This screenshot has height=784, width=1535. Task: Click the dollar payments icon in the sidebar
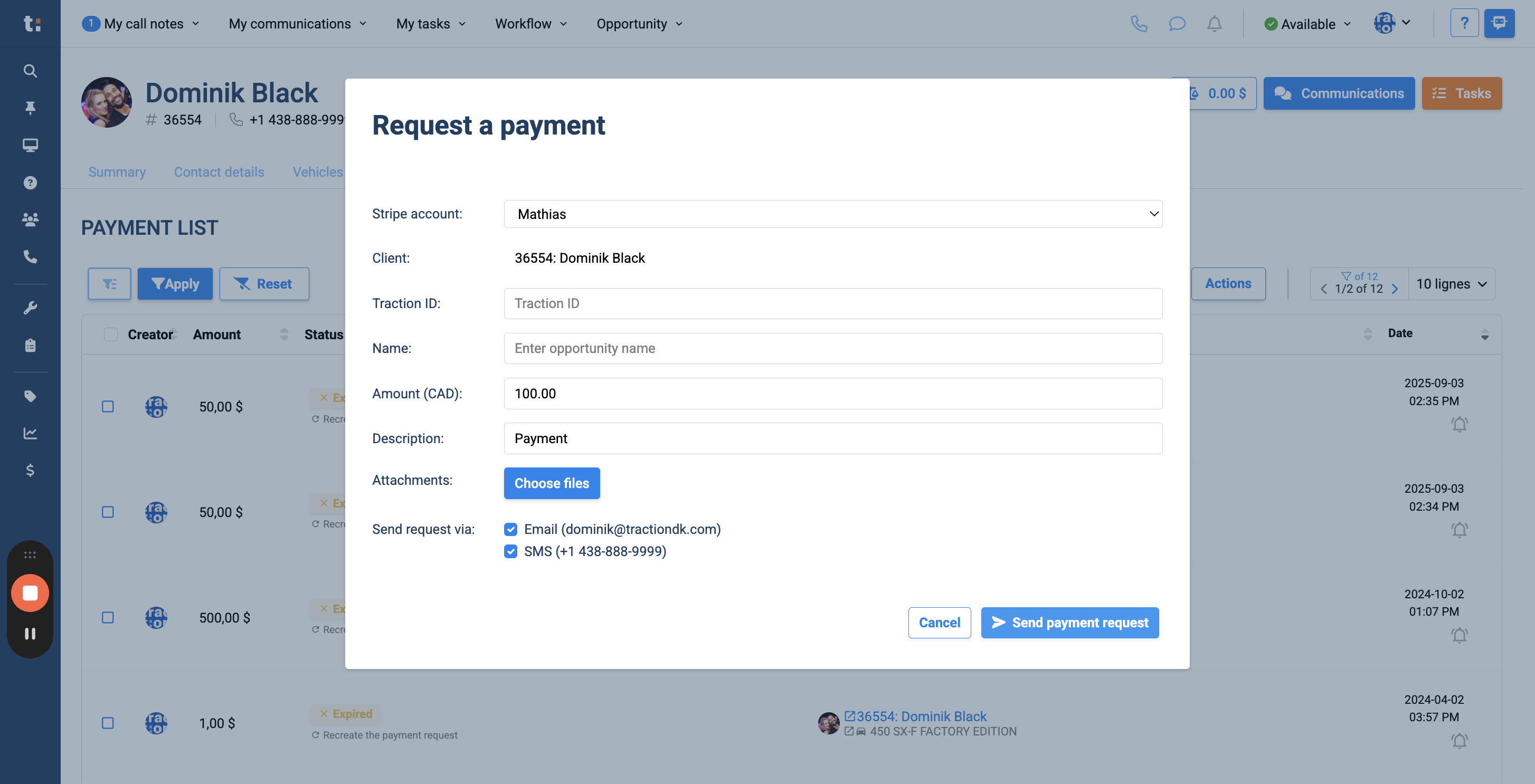[x=30, y=471]
